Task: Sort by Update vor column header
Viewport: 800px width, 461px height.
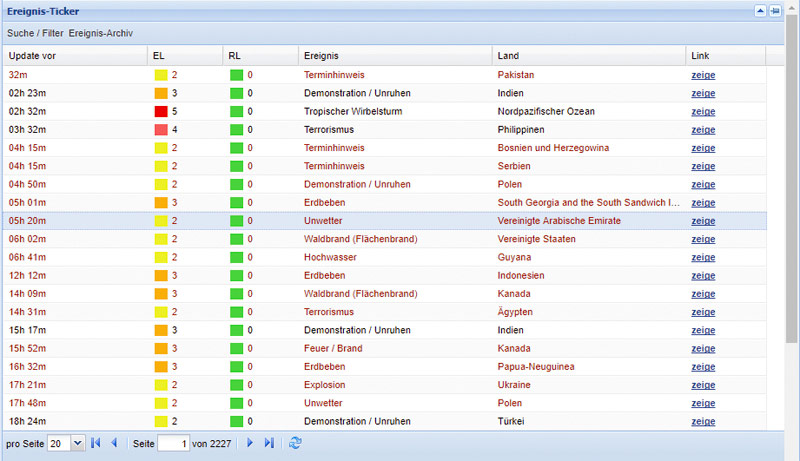Action: point(32,55)
